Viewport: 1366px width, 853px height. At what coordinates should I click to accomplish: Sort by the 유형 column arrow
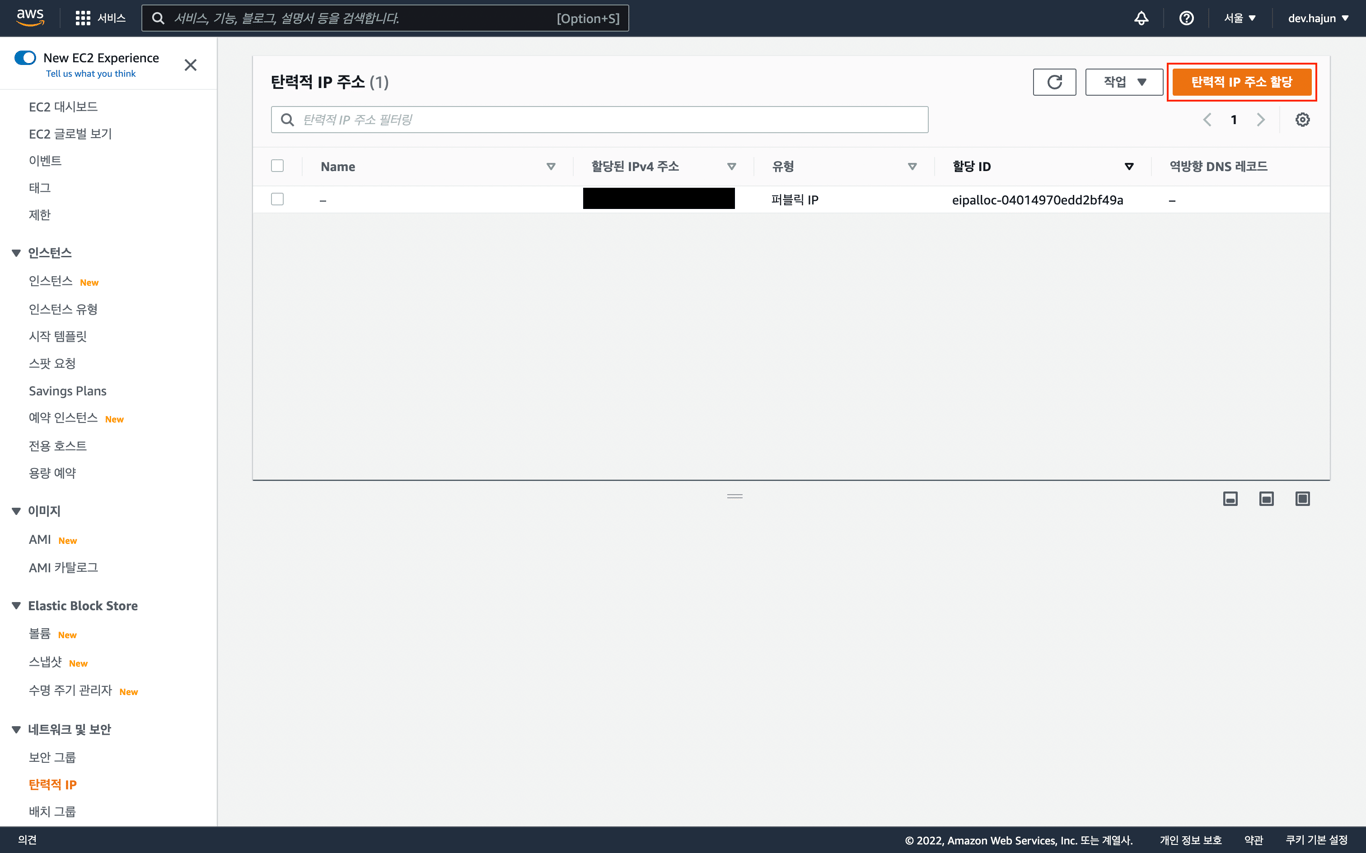click(912, 167)
